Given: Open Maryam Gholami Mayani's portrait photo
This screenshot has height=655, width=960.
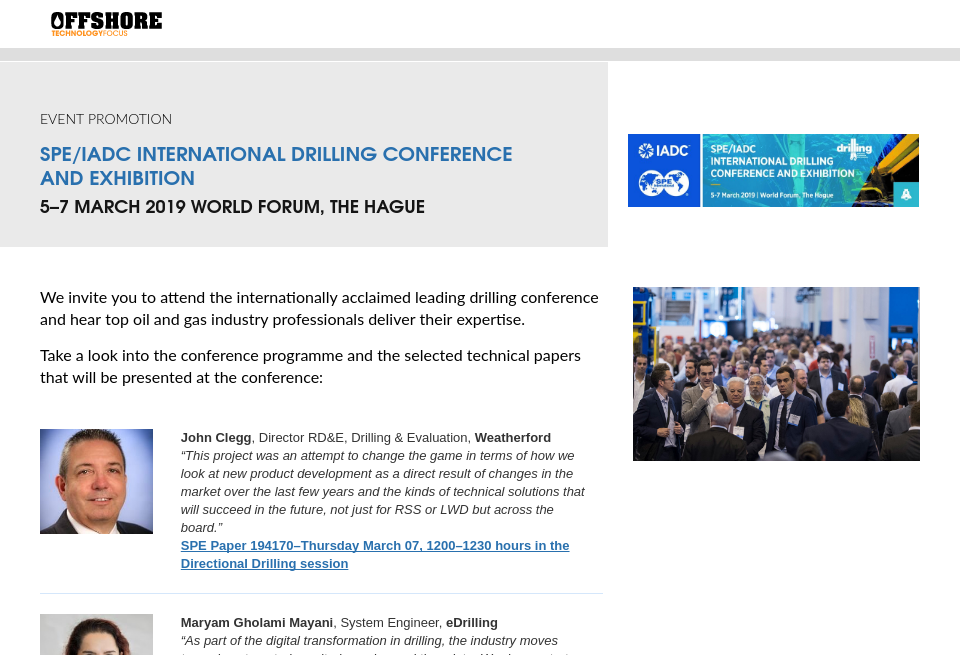Looking at the screenshot, I should pyautogui.click(x=96, y=634).
